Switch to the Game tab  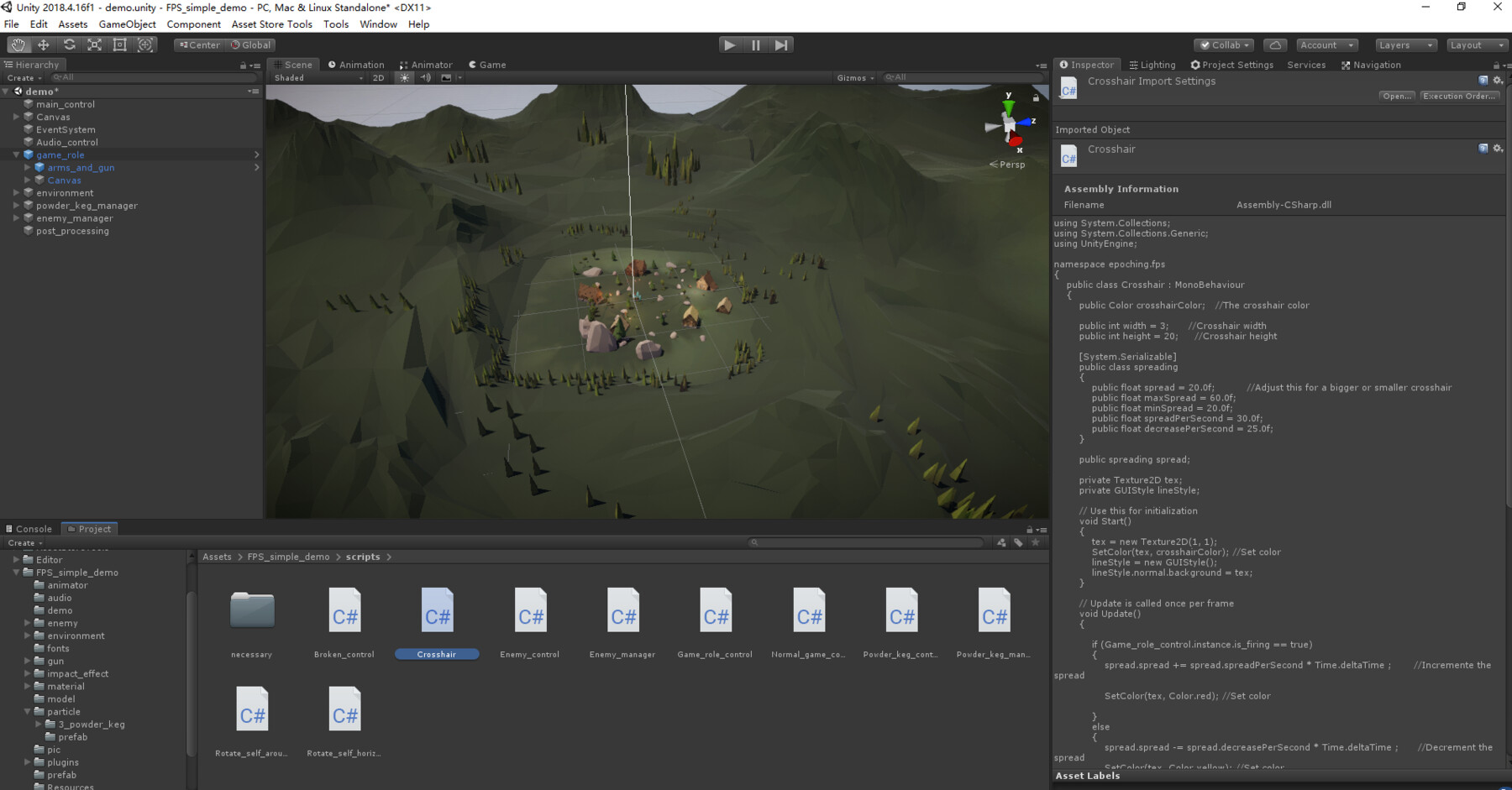click(487, 65)
